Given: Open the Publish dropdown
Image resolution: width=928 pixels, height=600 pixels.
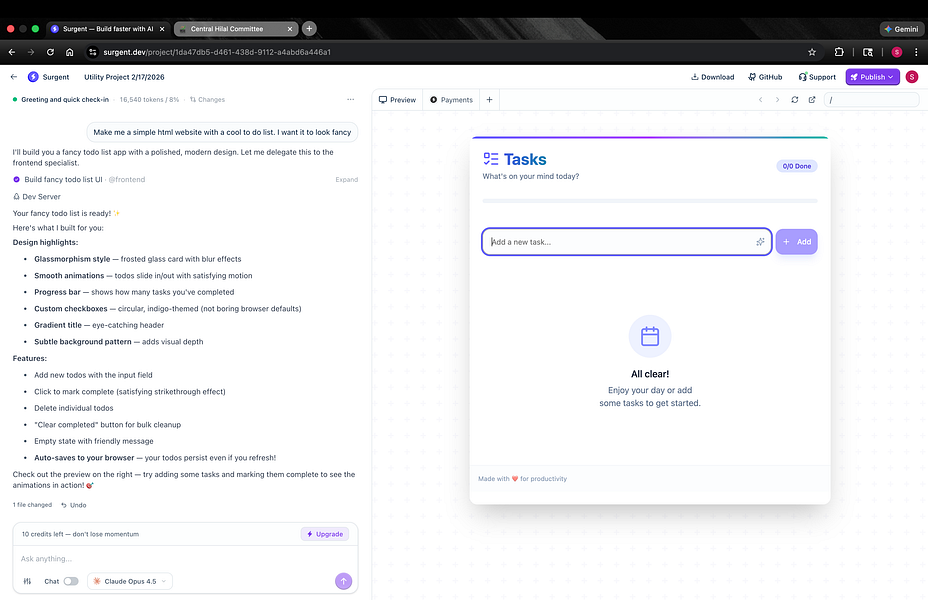Looking at the screenshot, I should pos(872,77).
